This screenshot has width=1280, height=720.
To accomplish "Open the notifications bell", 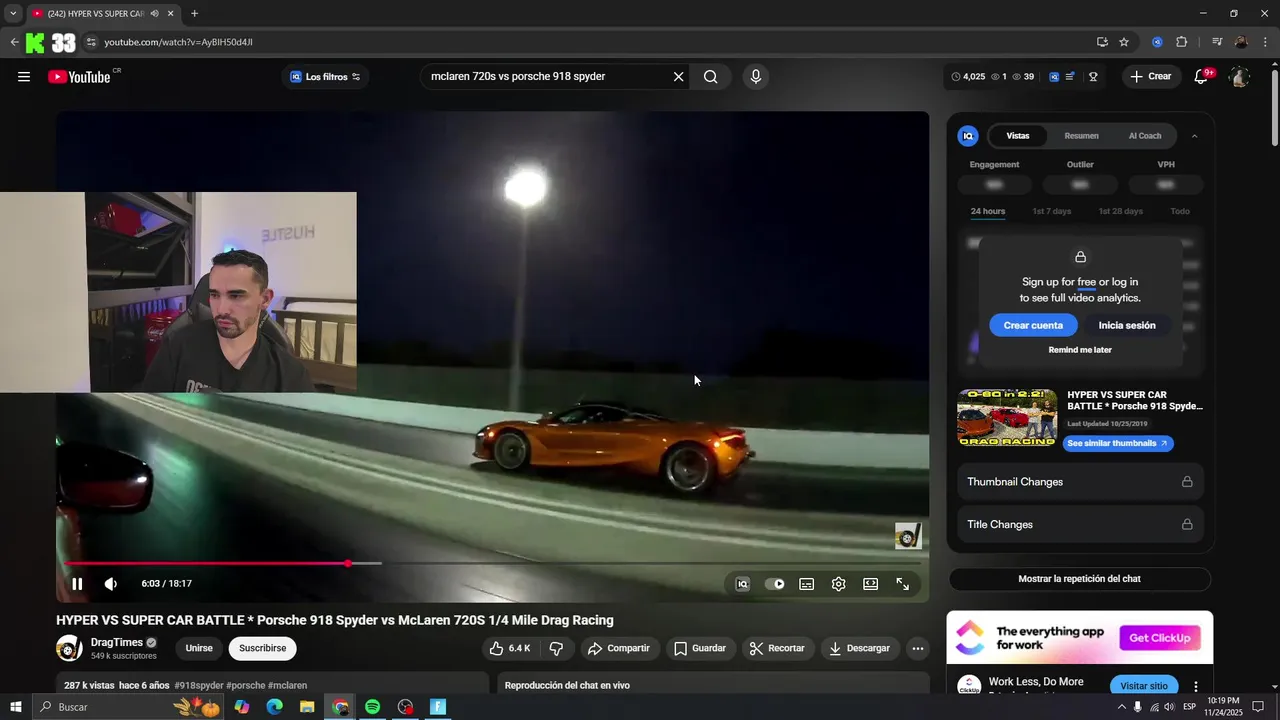I will tap(1202, 77).
